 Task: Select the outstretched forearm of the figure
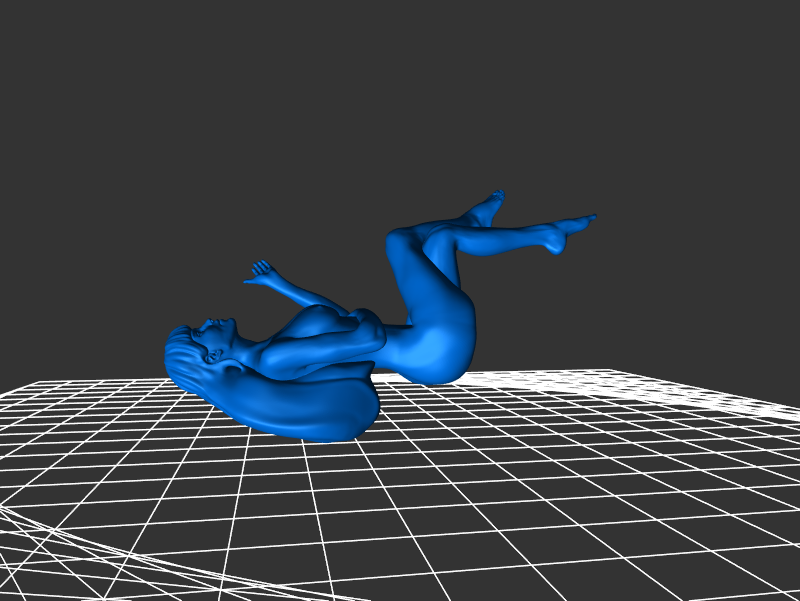click(298, 292)
